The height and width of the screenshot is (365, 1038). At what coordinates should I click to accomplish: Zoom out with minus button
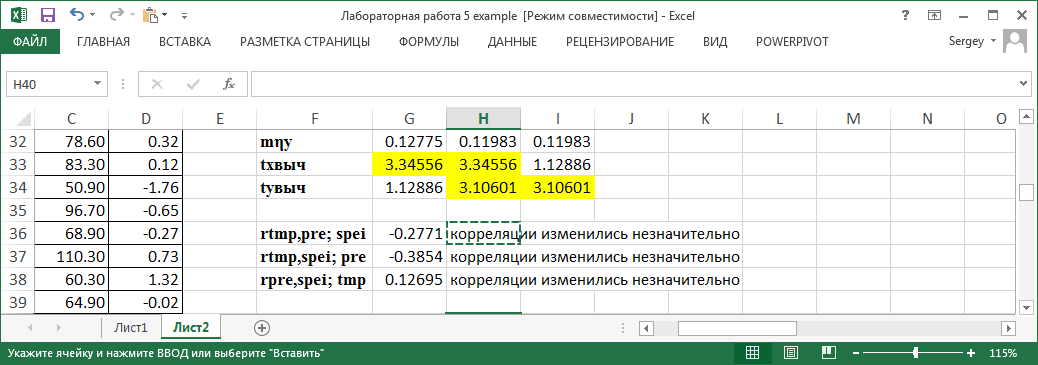coord(857,352)
